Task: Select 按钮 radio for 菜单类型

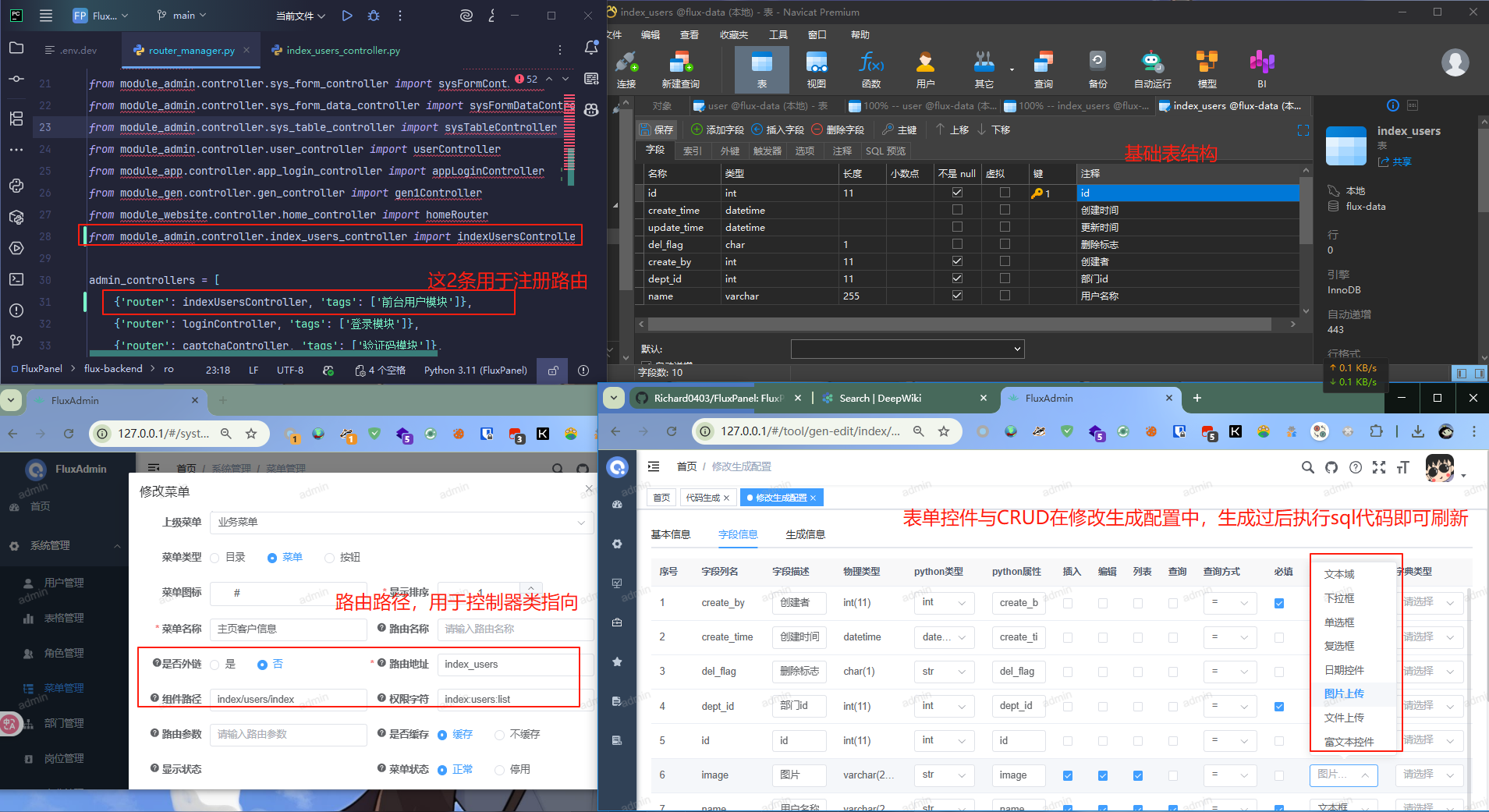Action: click(x=329, y=558)
